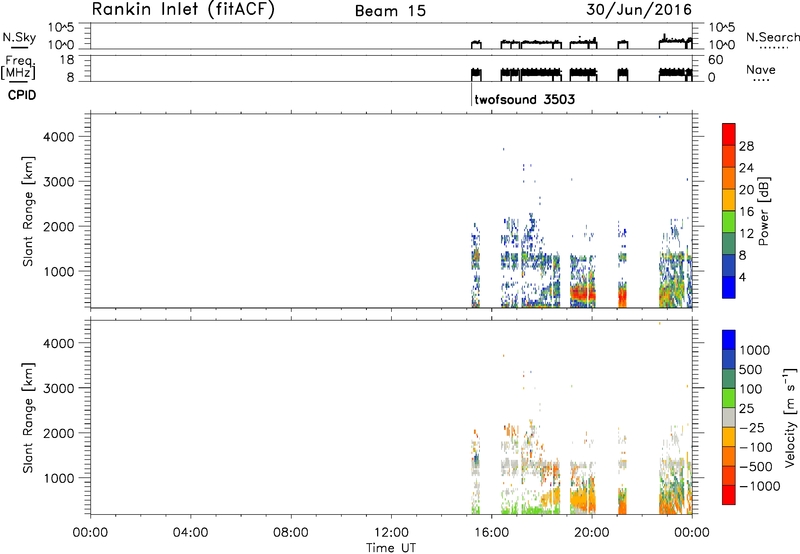Click the red top segment of the power color bar
Screen dimensions: 800x554
pos(729,132)
